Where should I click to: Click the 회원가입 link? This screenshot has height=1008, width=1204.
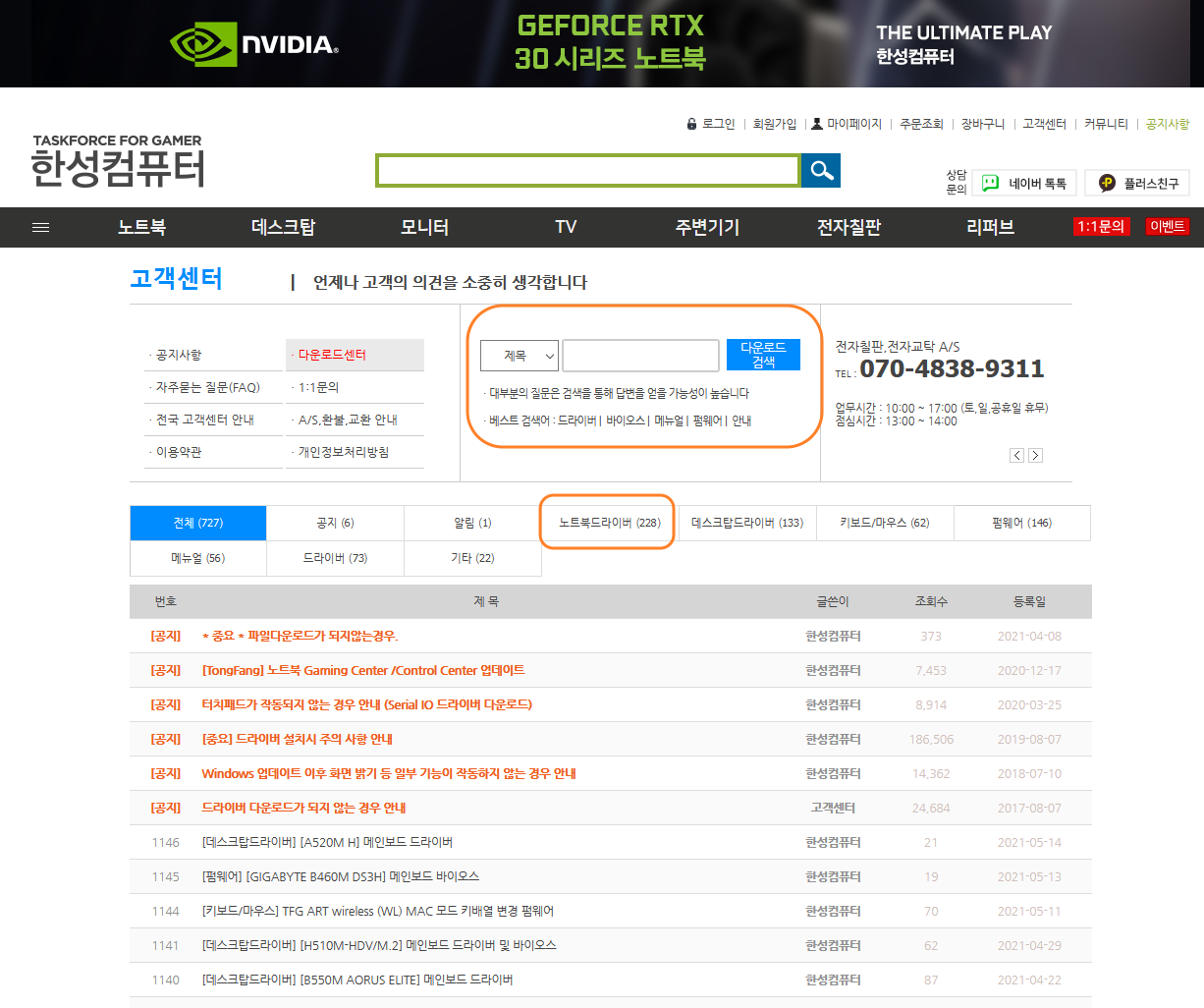[x=775, y=124]
